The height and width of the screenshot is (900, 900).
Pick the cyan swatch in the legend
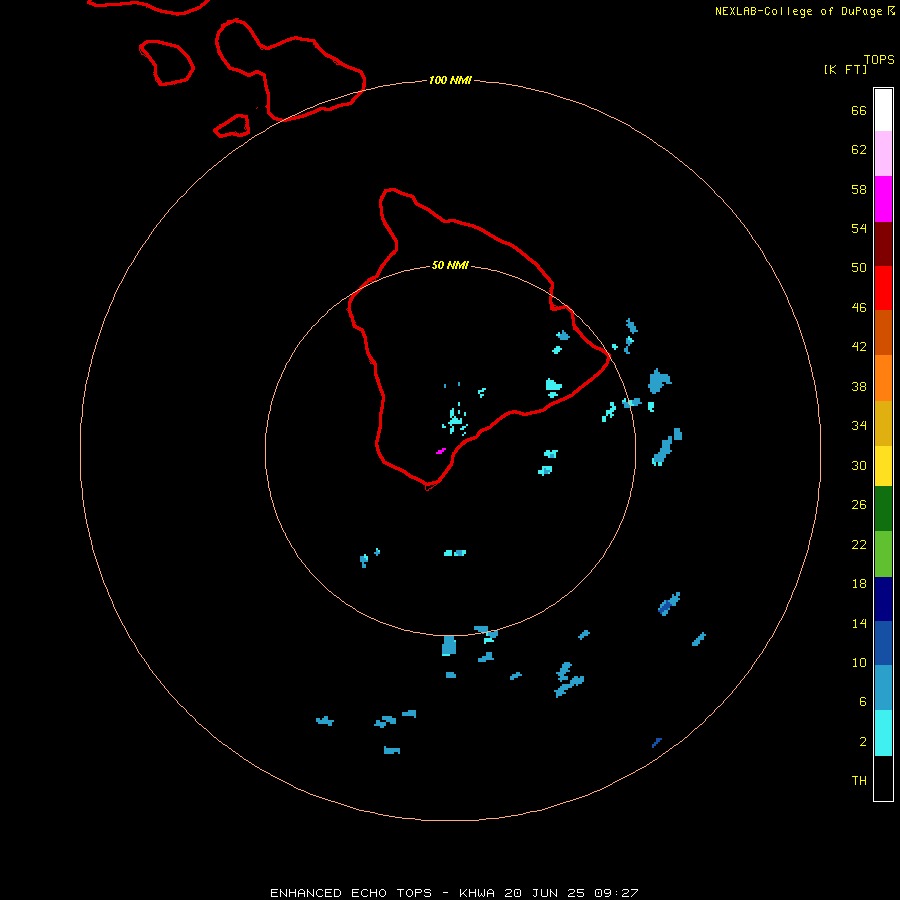pyautogui.click(x=883, y=733)
